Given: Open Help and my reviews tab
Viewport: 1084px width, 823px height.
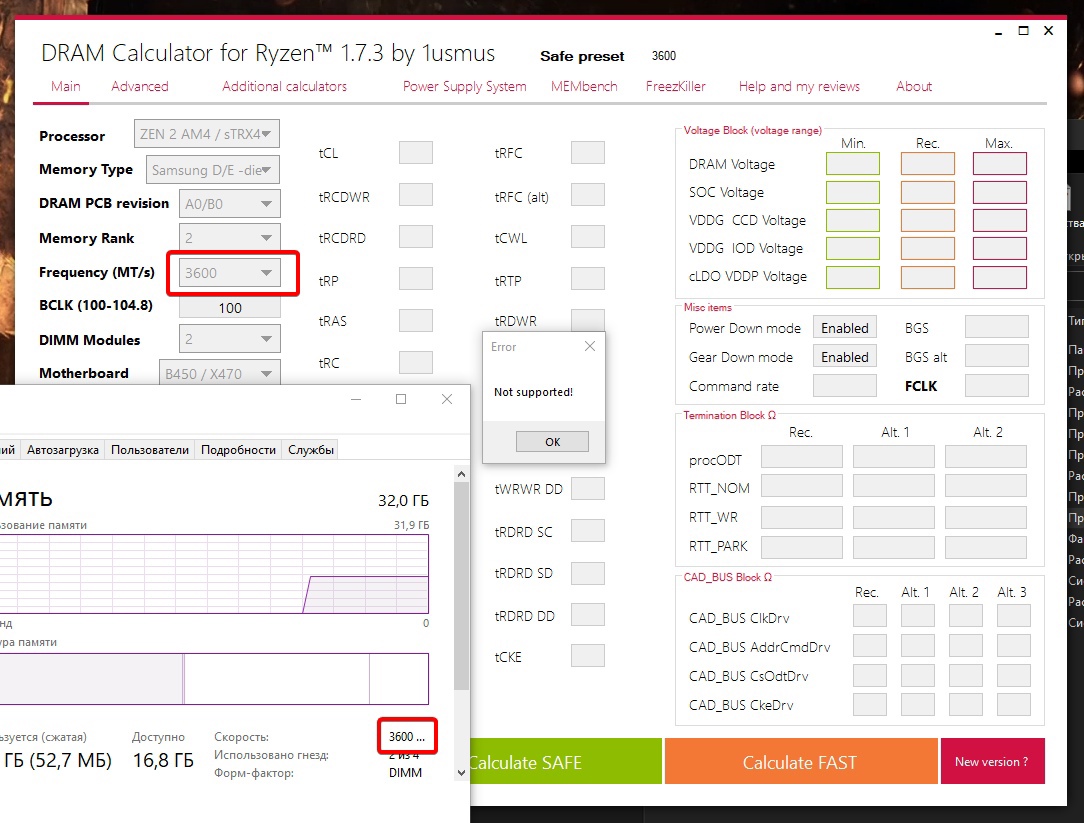Looking at the screenshot, I should pyautogui.click(x=799, y=86).
